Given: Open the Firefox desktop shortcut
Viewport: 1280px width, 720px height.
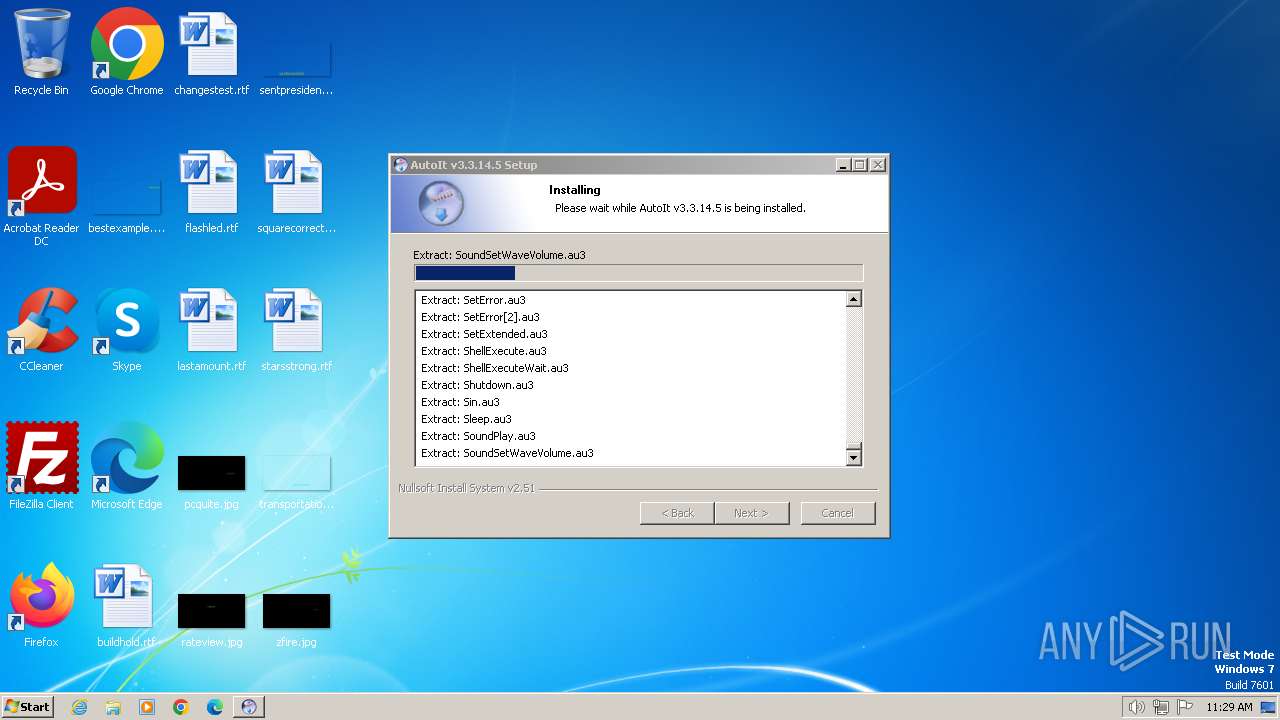Looking at the screenshot, I should tap(41, 606).
